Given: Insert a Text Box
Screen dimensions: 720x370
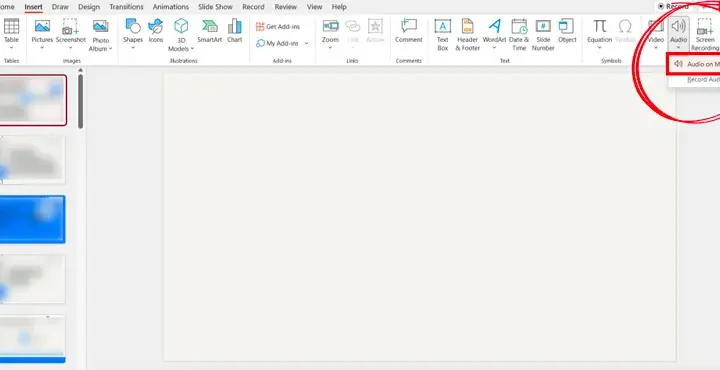Looking at the screenshot, I should pyautogui.click(x=443, y=35).
